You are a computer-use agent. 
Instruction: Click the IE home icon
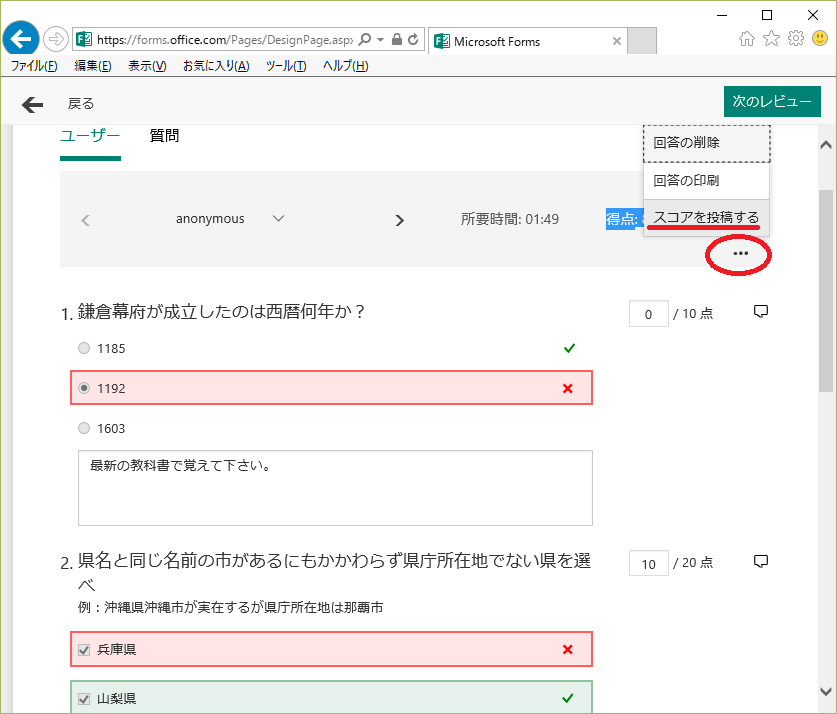click(x=747, y=40)
